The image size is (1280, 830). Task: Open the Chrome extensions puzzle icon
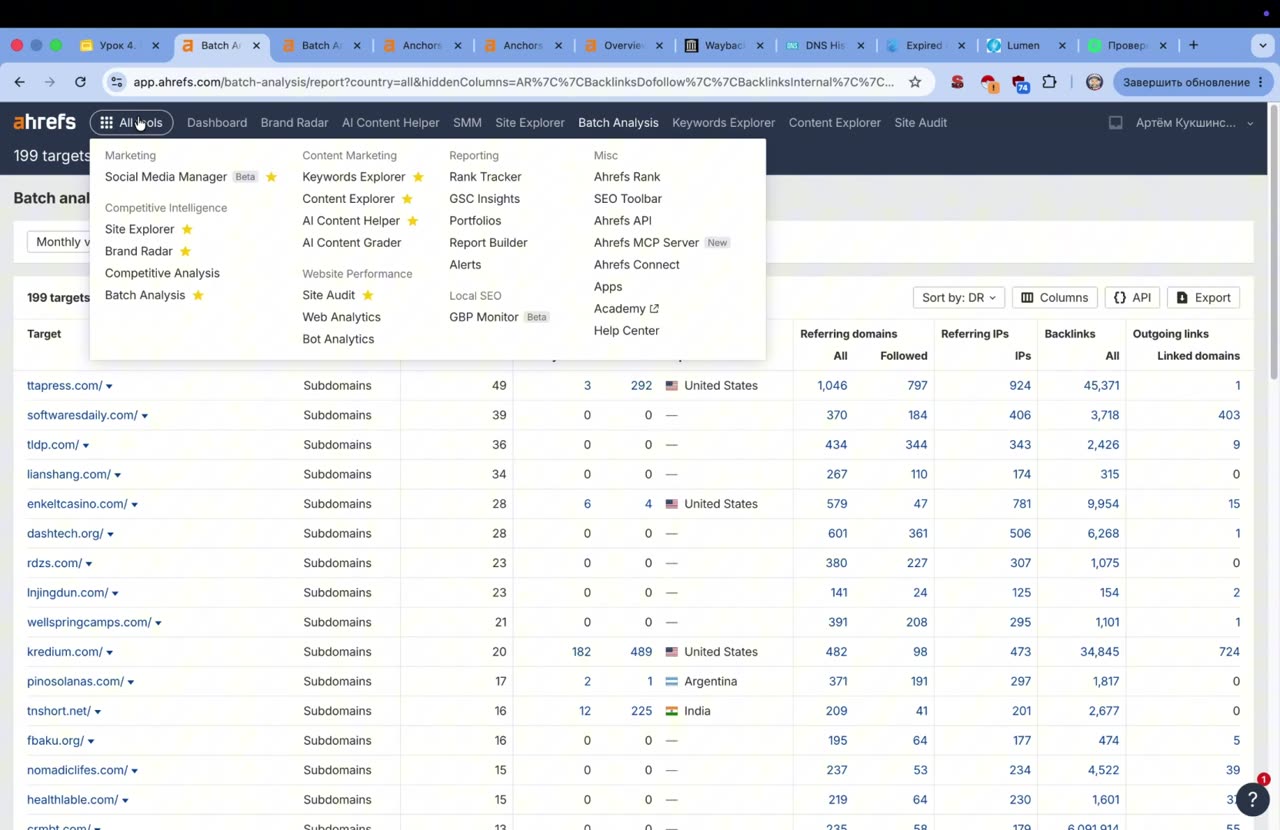click(1049, 82)
